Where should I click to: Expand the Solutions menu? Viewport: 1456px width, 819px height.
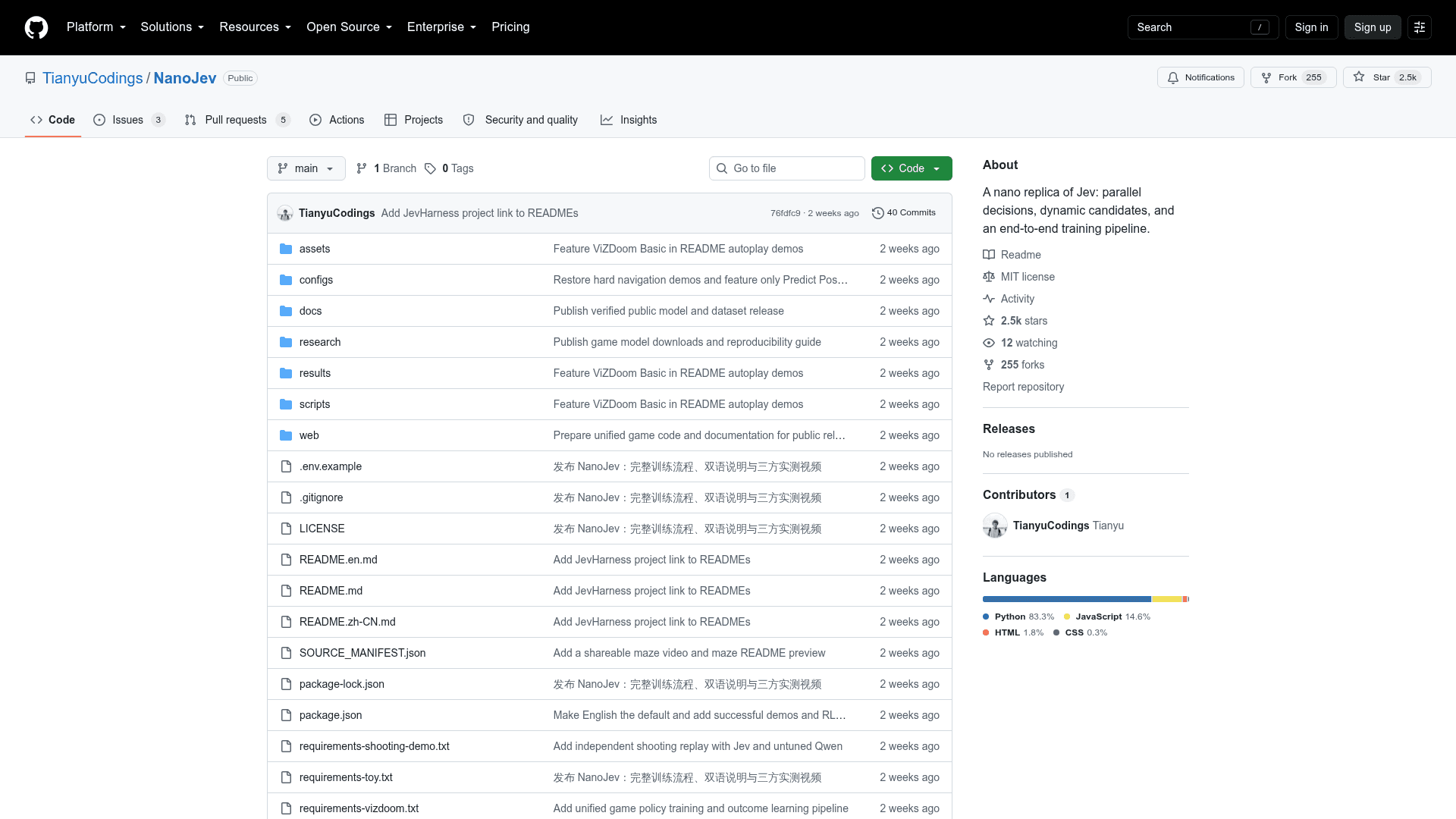[172, 27]
